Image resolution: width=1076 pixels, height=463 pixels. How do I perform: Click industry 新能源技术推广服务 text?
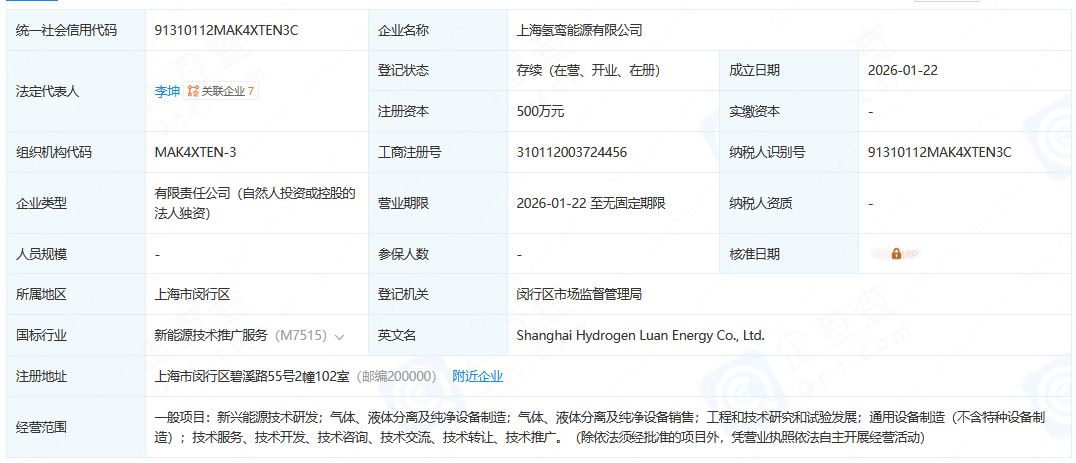(211, 336)
